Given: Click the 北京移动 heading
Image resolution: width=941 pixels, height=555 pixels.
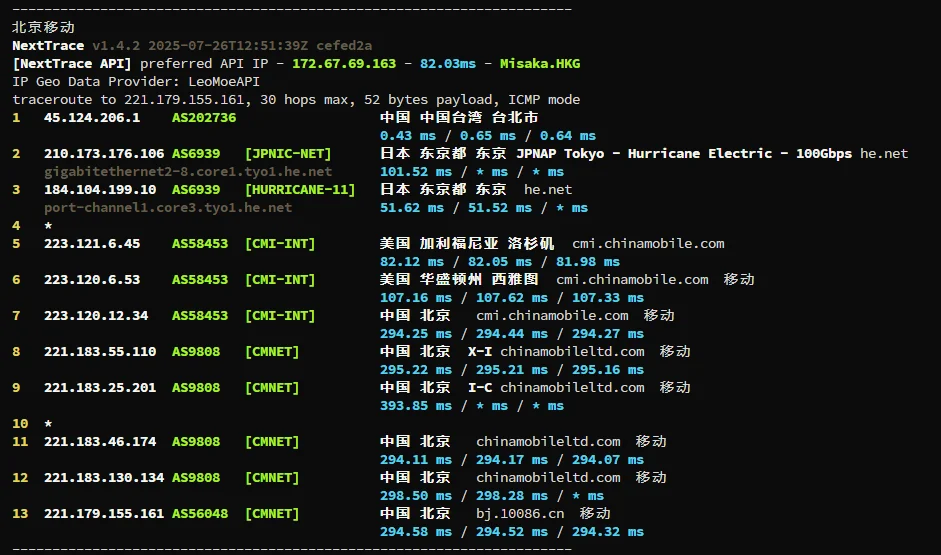Looking at the screenshot, I should coord(43,27).
